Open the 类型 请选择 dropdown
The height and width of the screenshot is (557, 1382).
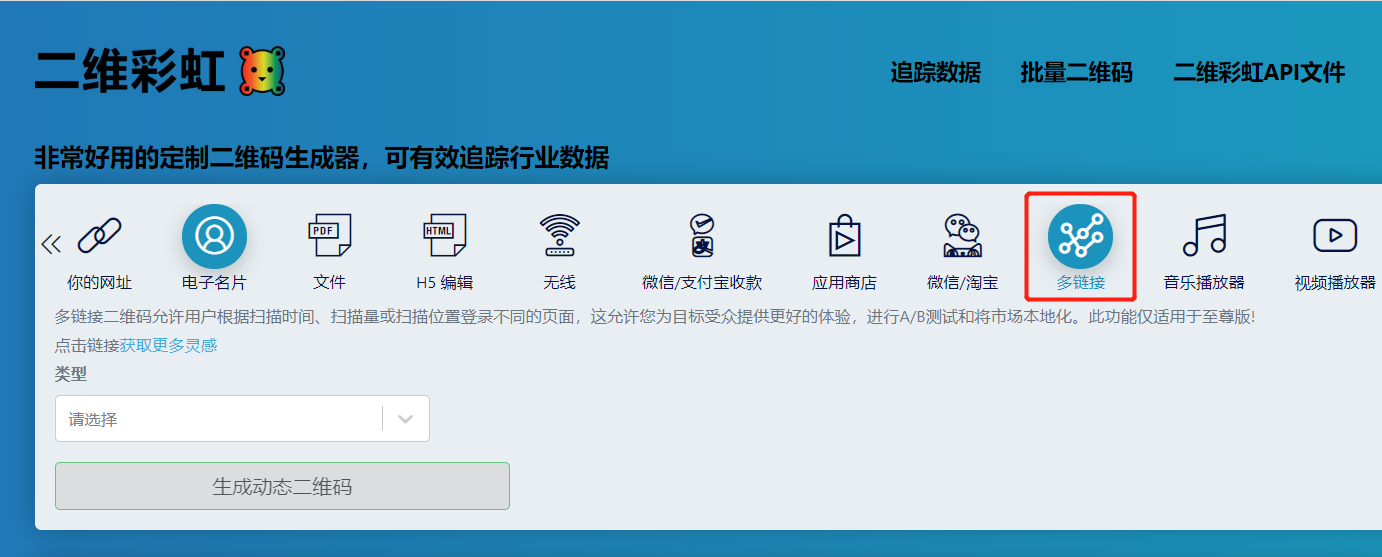242,419
